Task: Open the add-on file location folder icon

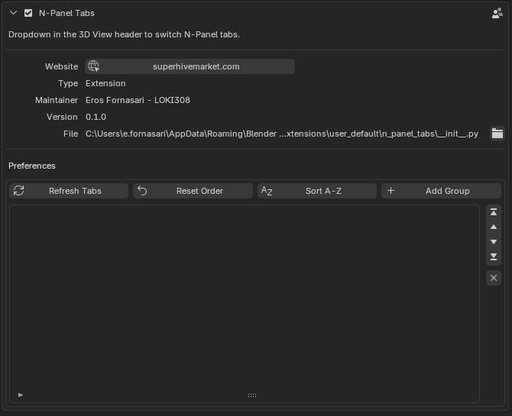Action: pos(497,134)
